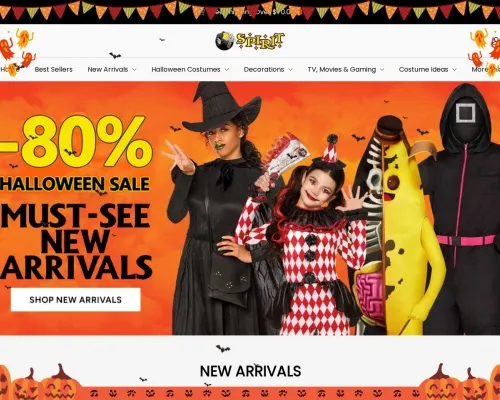This screenshot has height=400, width=500.
Task: Click the globe icon beside Spirit logo
Action: (x=224, y=41)
